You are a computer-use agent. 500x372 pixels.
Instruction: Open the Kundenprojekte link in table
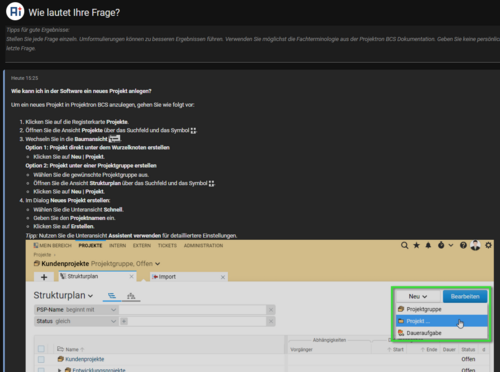coord(85,359)
